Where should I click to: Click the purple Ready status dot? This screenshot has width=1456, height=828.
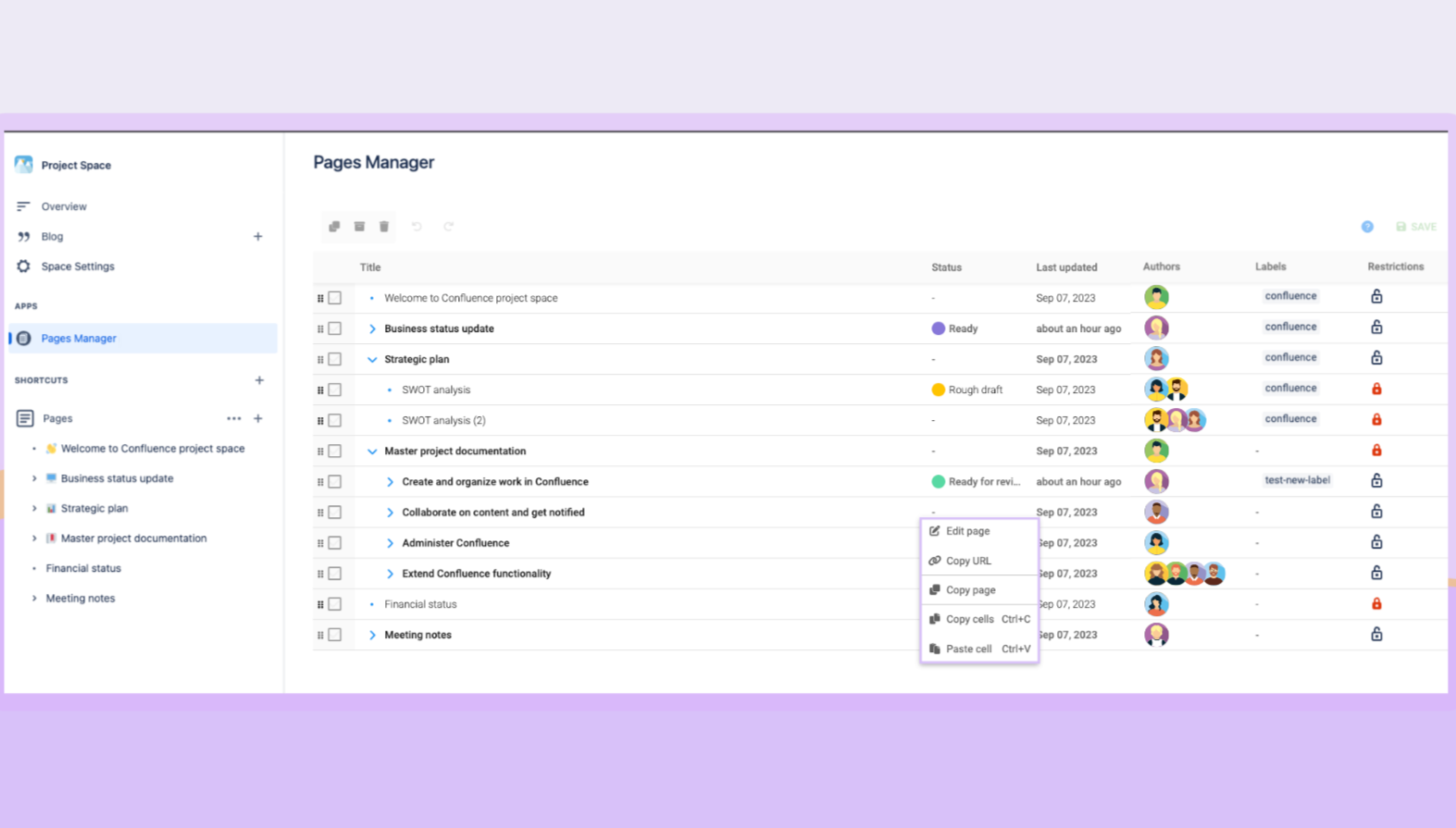938,328
